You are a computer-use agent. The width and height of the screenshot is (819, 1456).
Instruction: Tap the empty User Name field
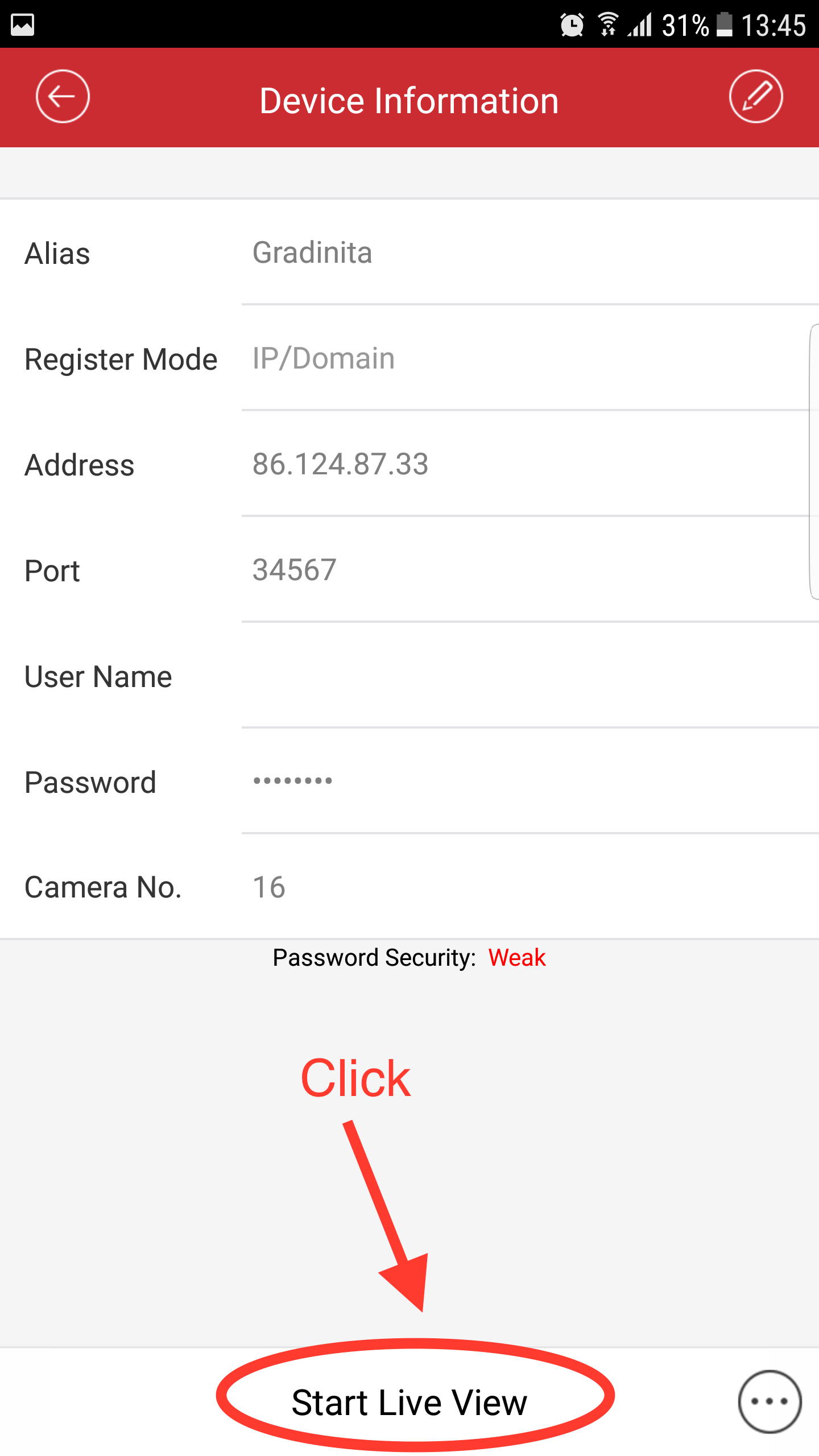pyautogui.click(x=530, y=676)
